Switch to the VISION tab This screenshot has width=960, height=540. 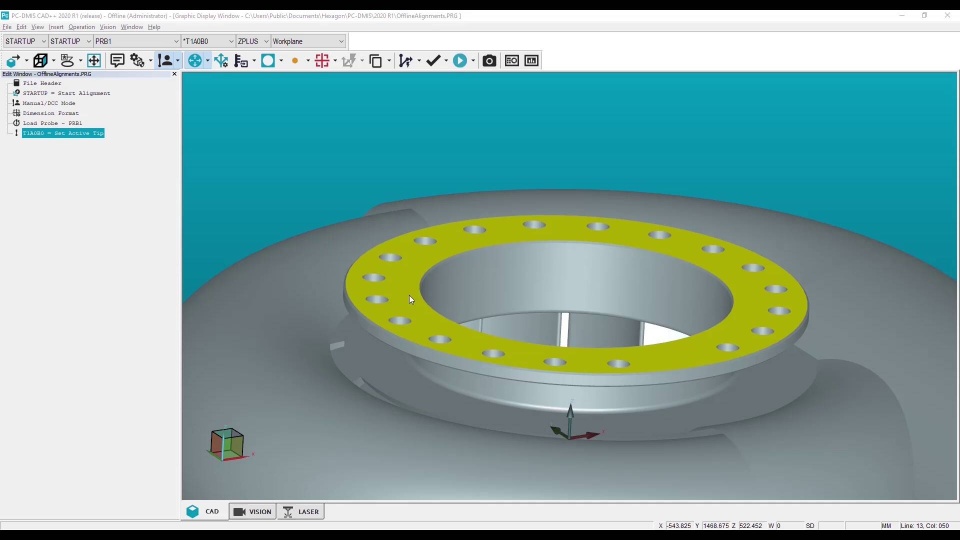click(x=252, y=512)
